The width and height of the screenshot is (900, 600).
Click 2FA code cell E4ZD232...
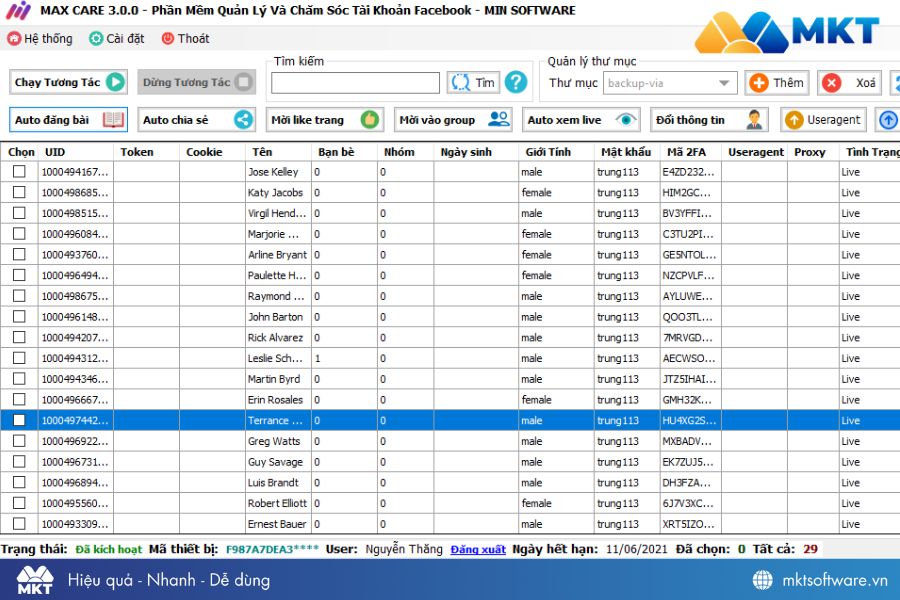point(690,172)
